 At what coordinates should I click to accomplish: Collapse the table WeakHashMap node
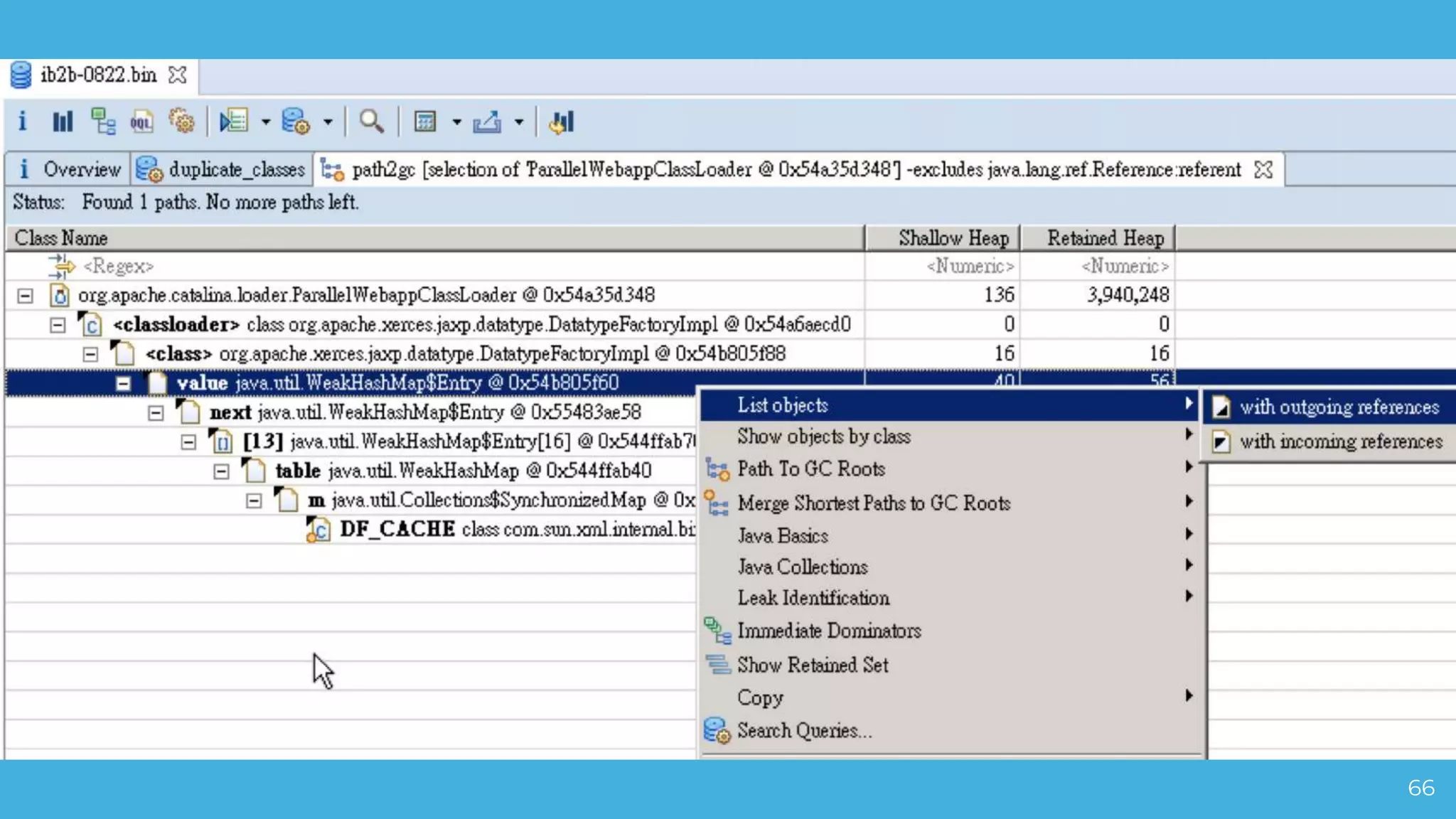pos(221,471)
